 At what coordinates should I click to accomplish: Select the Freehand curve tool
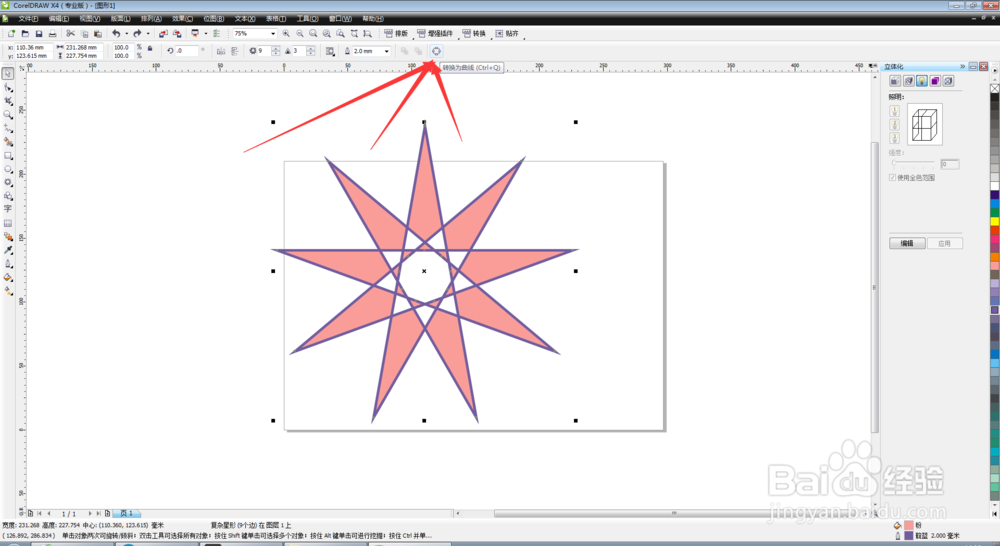(8, 128)
